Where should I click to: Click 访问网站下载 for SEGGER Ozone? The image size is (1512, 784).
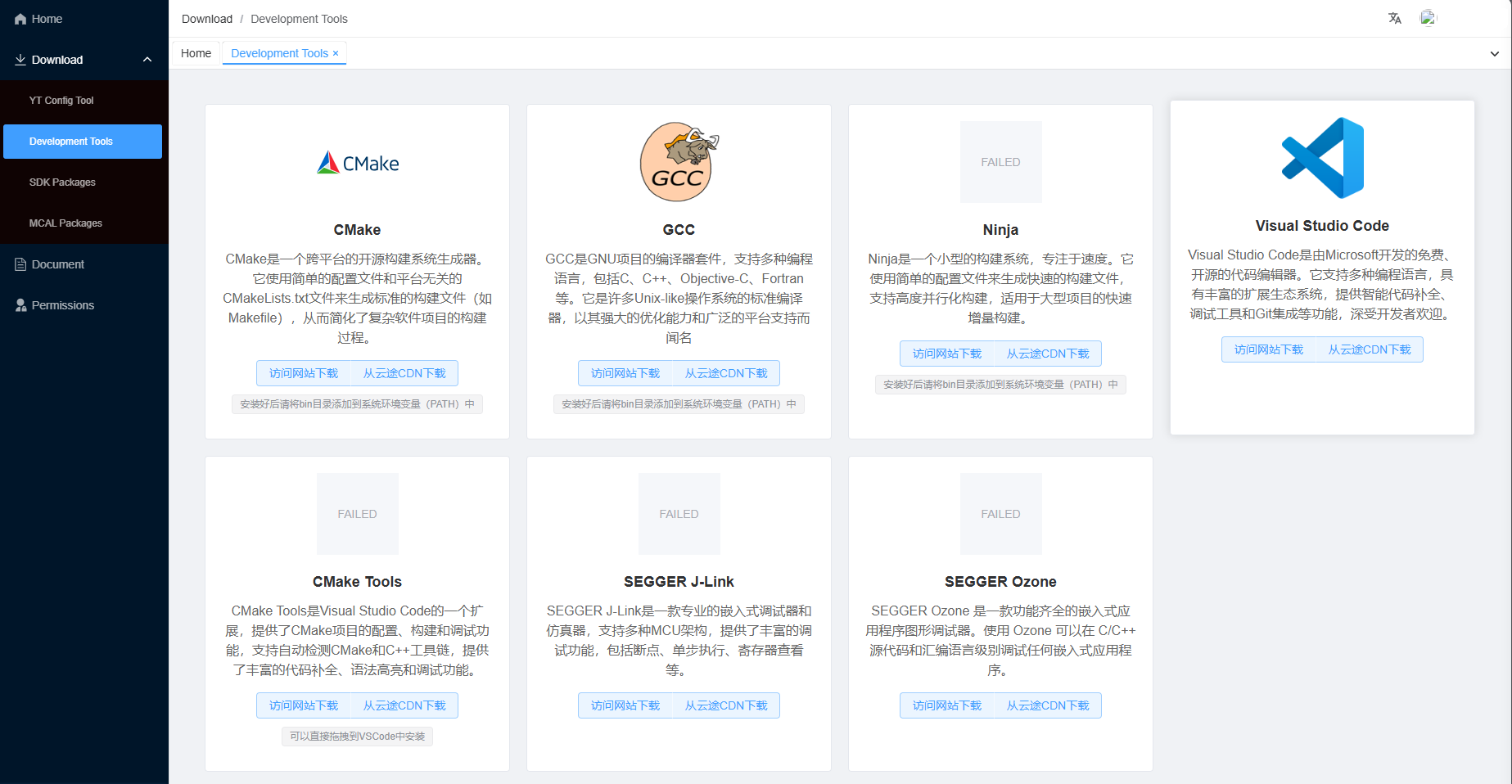pyautogui.click(x=947, y=705)
